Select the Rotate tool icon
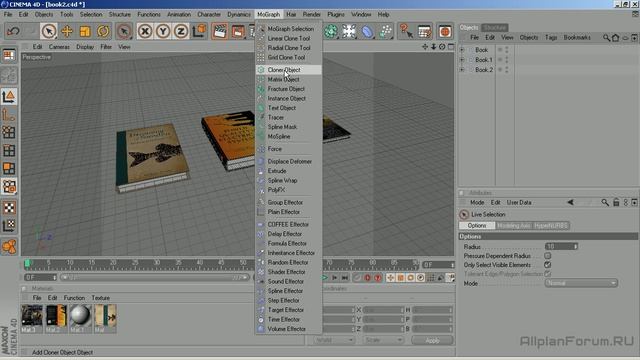This screenshot has width=640, height=360. click(x=103, y=31)
